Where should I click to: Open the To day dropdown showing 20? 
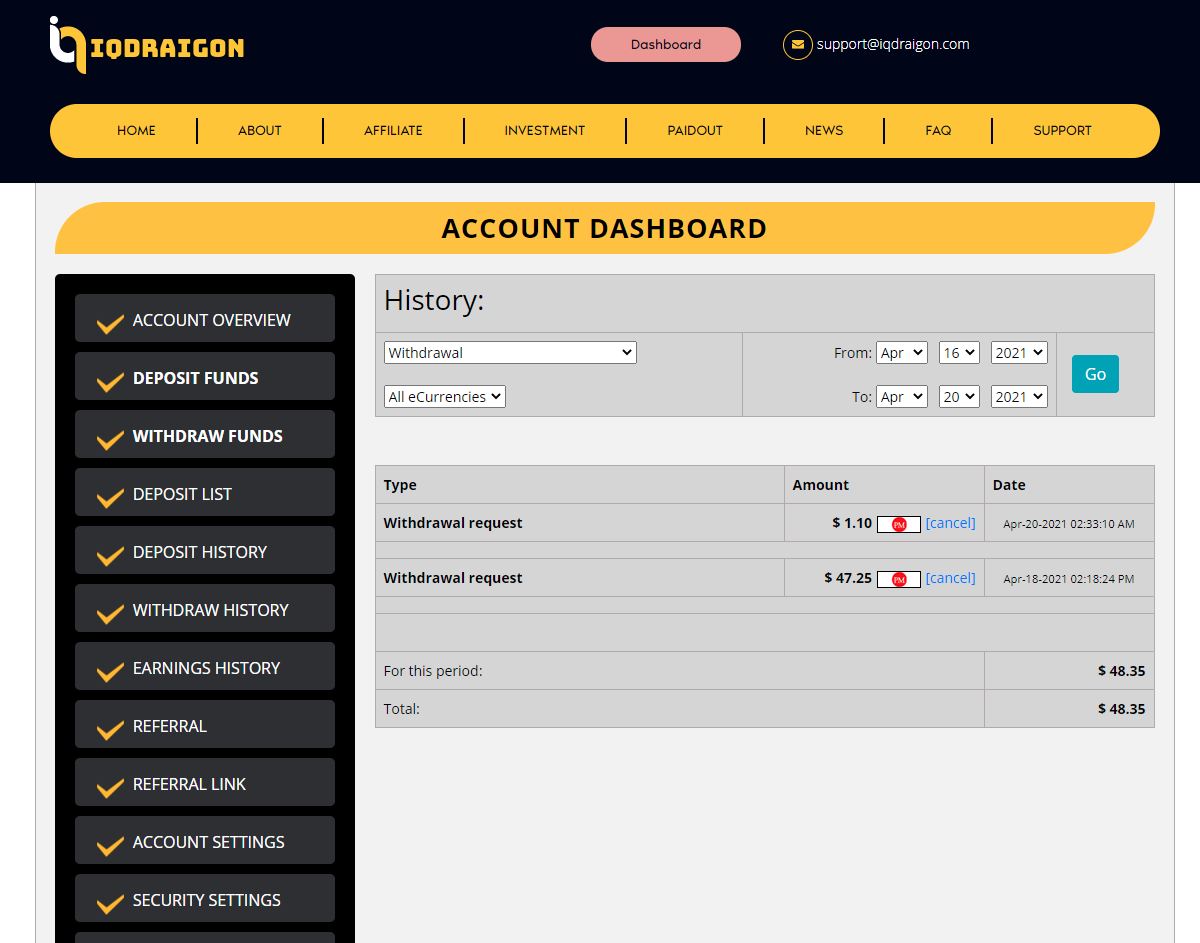(958, 397)
